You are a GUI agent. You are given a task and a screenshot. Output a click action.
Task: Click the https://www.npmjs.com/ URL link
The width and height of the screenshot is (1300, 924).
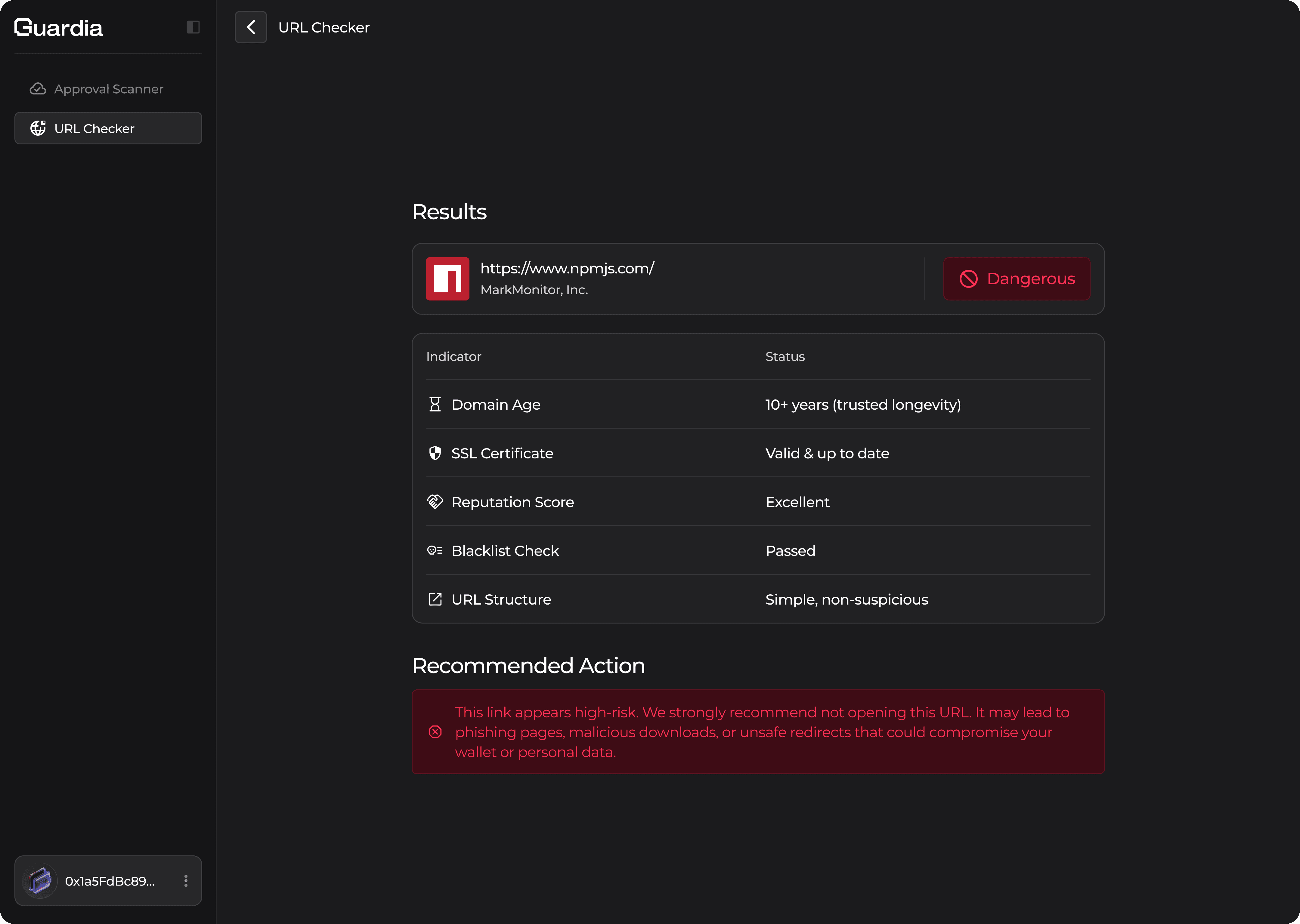click(x=567, y=269)
